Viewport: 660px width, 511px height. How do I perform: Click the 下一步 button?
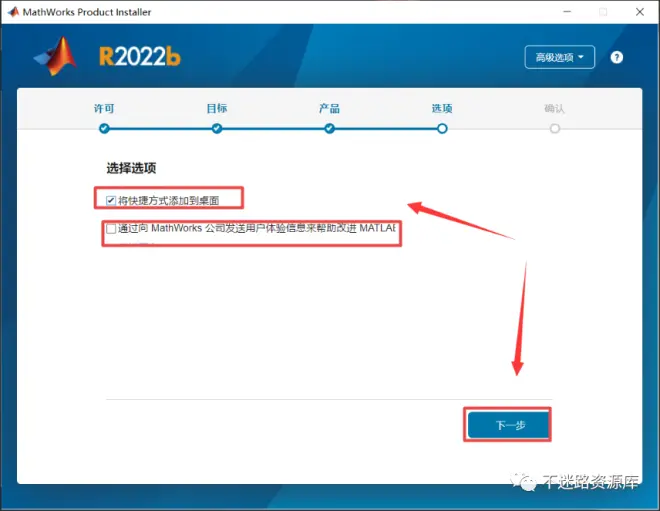508,425
